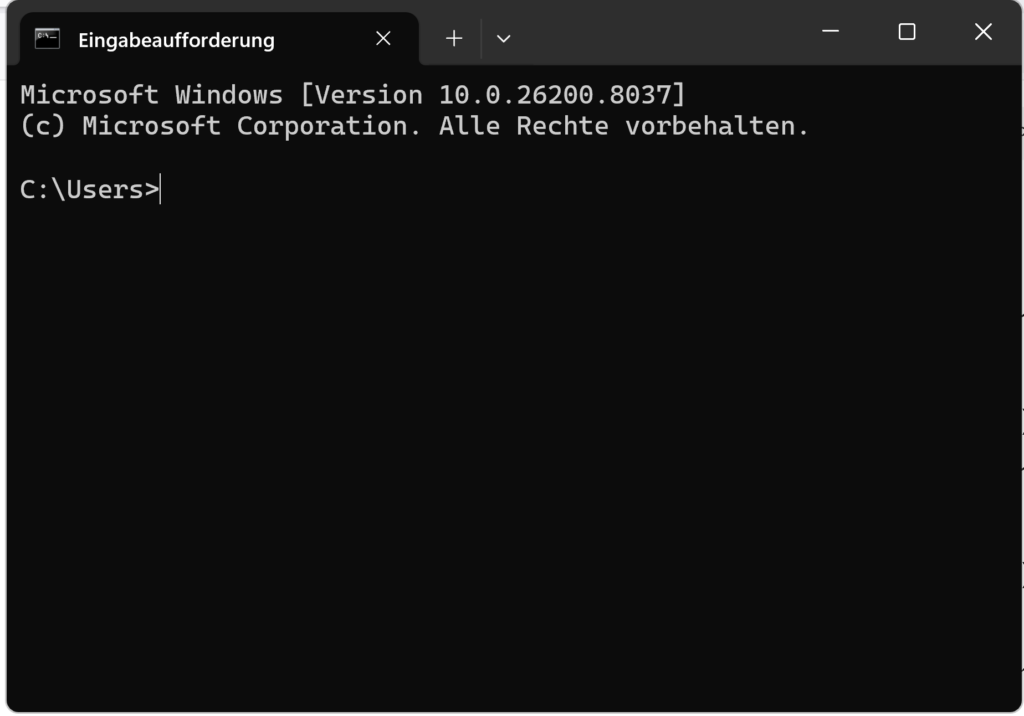Place cursor at the blinking text cursor
Image resolution: width=1024 pixels, height=716 pixels.
[161, 189]
